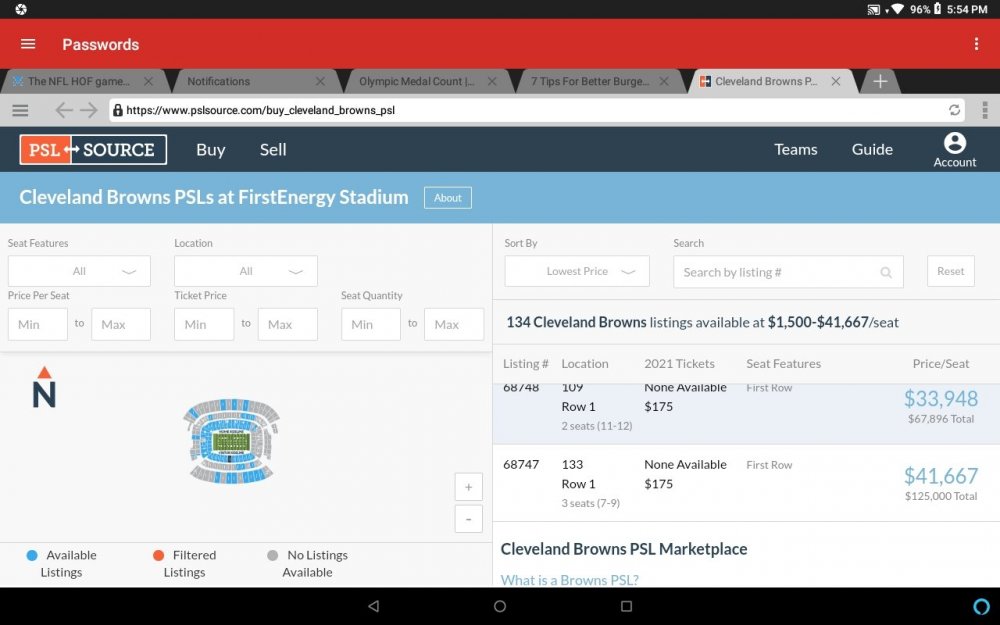This screenshot has width=1000, height=625.
Task: Click the Price Per Seat Min field
Action: (38, 324)
